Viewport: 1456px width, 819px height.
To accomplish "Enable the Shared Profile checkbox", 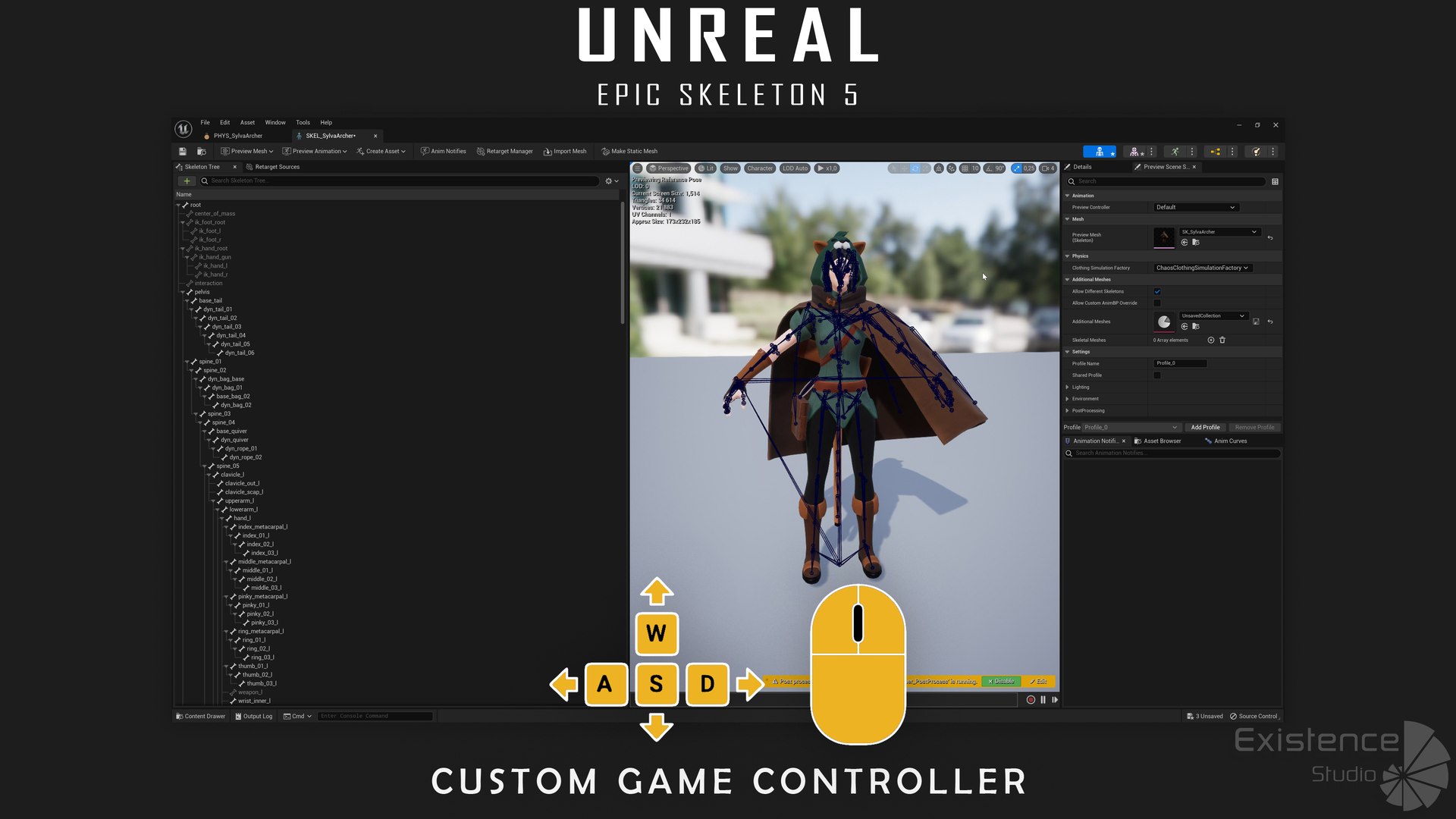I will 1157,375.
